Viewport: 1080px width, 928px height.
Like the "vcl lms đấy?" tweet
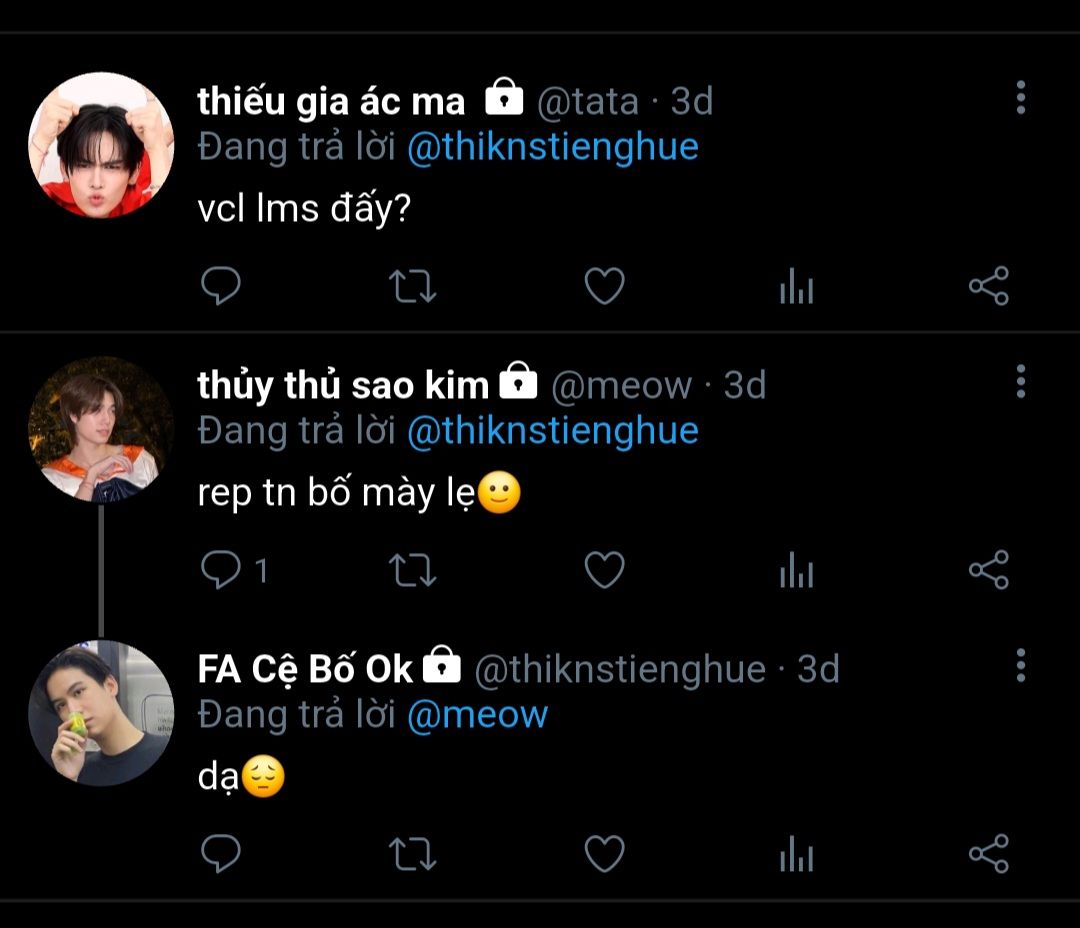pyautogui.click(x=604, y=287)
